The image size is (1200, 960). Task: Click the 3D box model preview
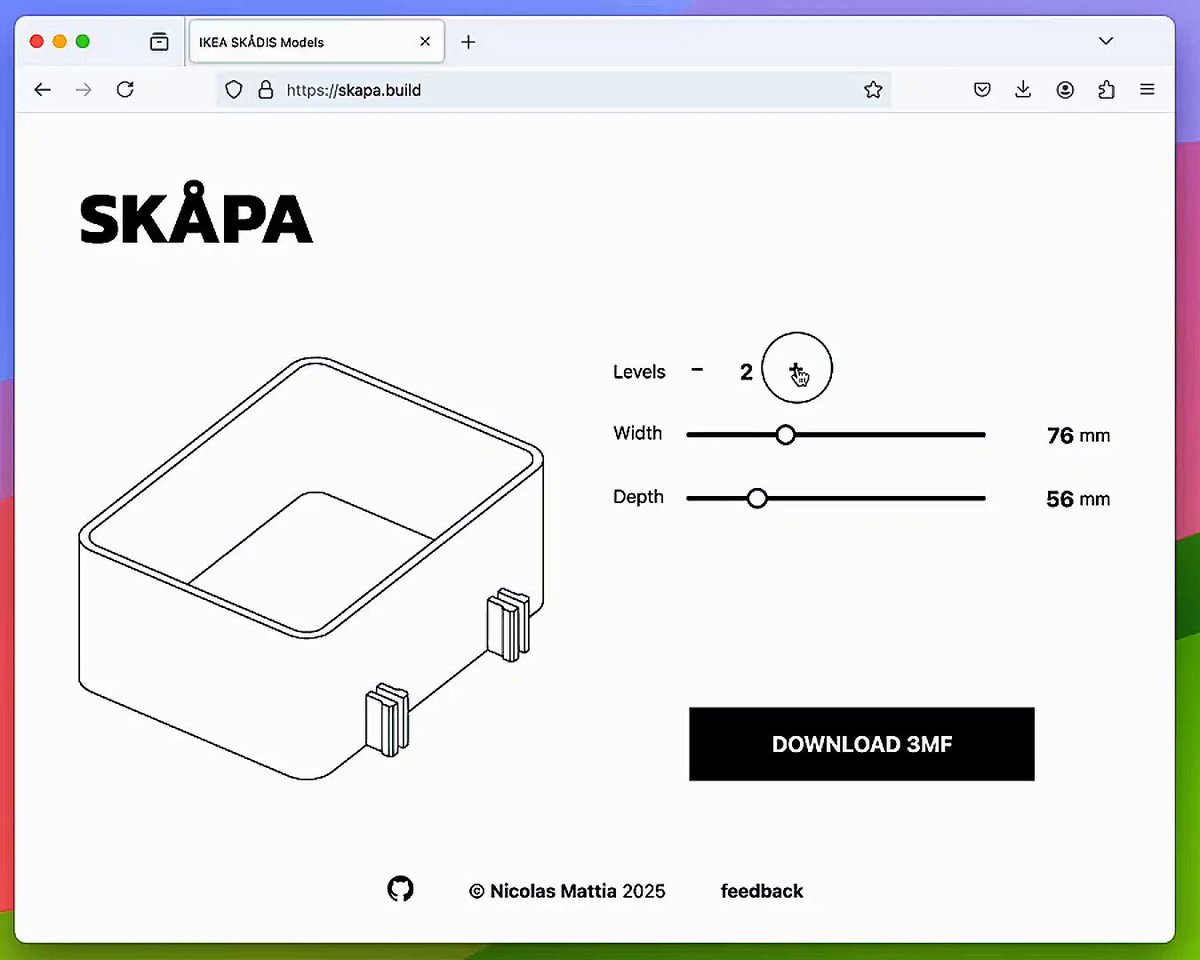[311, 568]
